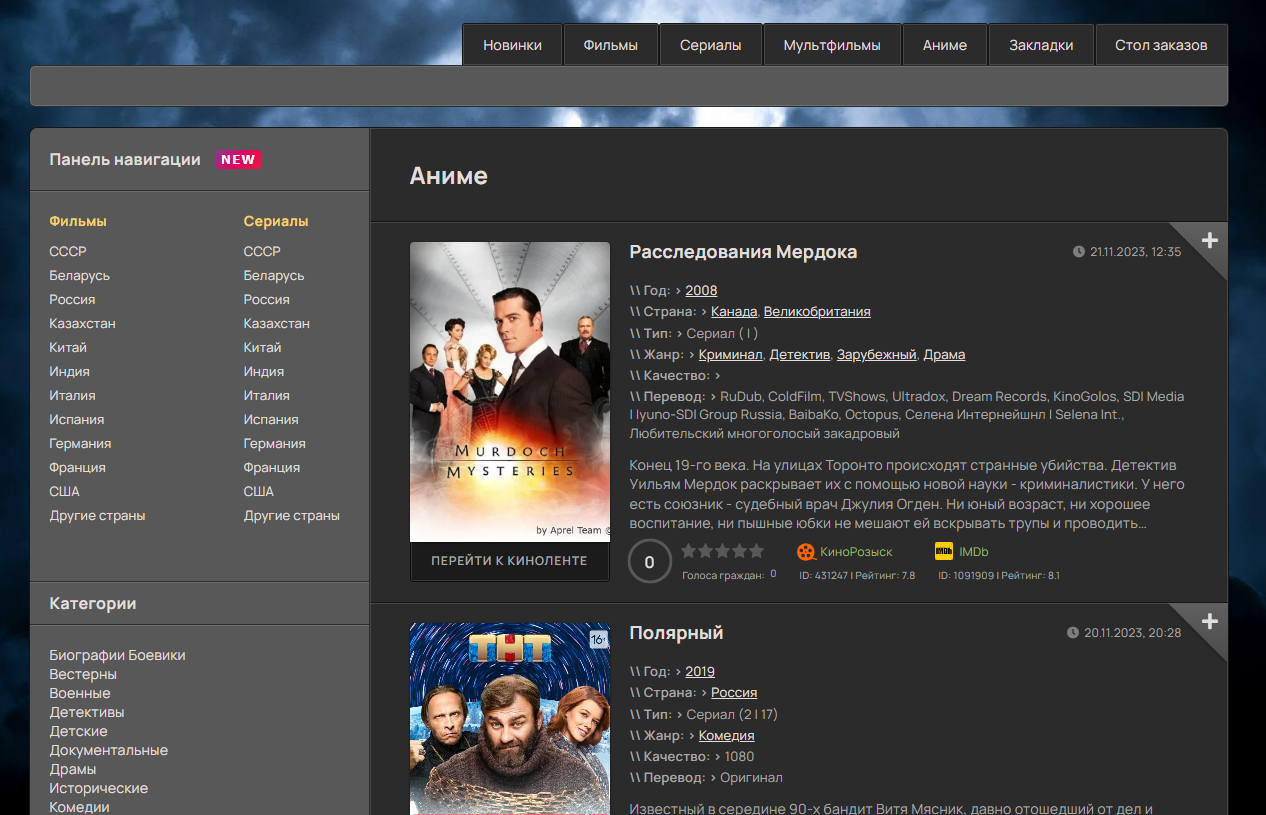Screen dimensions: 1266x815
Task: Filter by the Драма genre link
Action: tap(944, 354)
